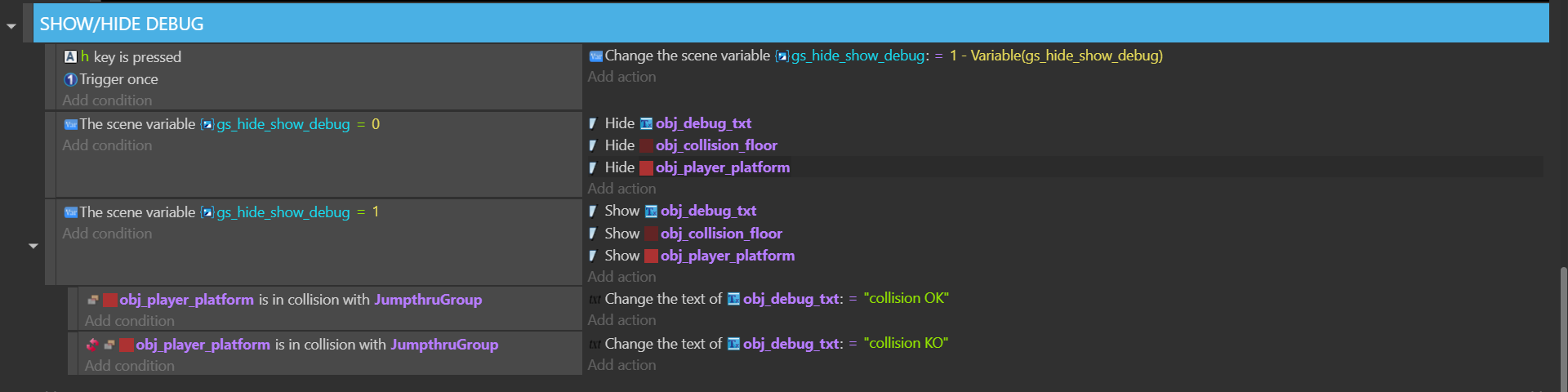The image size is (1568, 392).
Task: Click the dark red obj_collision_floor swatch in the Hide action
Action: point(646,145)
